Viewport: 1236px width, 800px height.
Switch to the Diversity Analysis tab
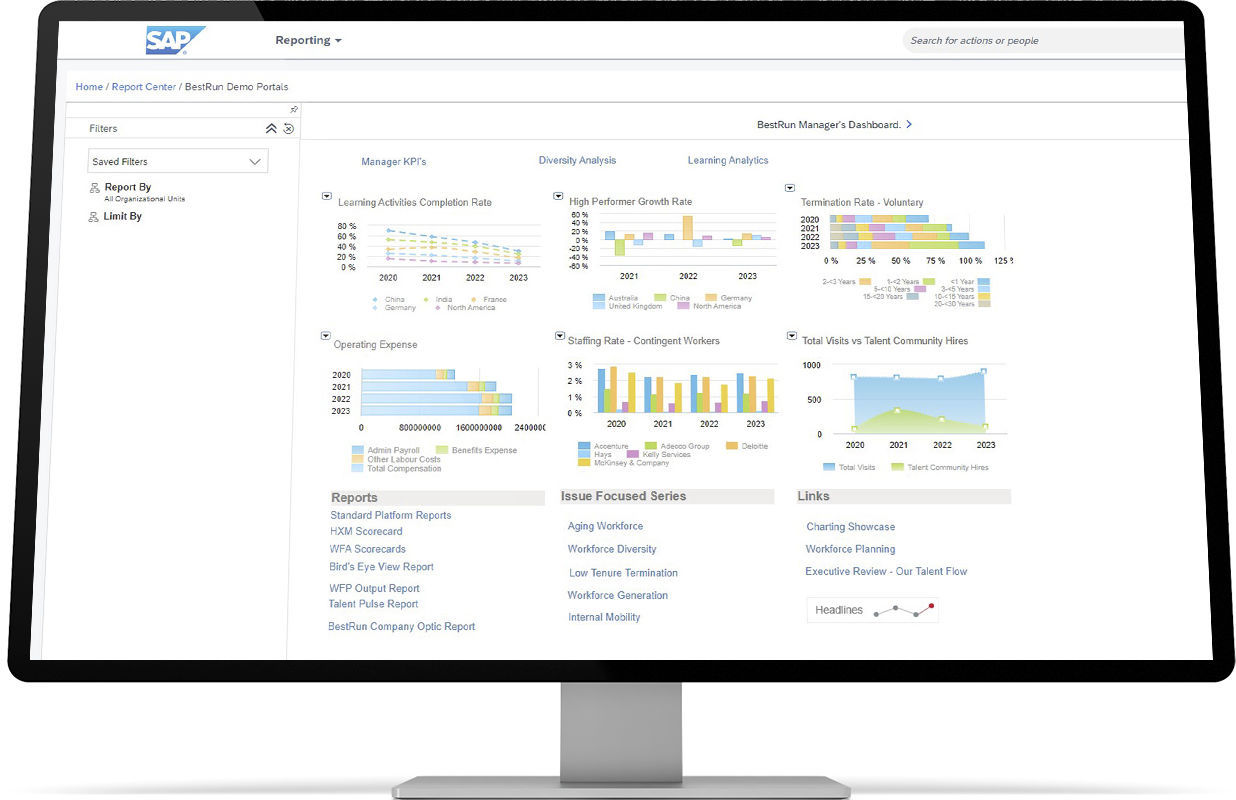(577, 160)
